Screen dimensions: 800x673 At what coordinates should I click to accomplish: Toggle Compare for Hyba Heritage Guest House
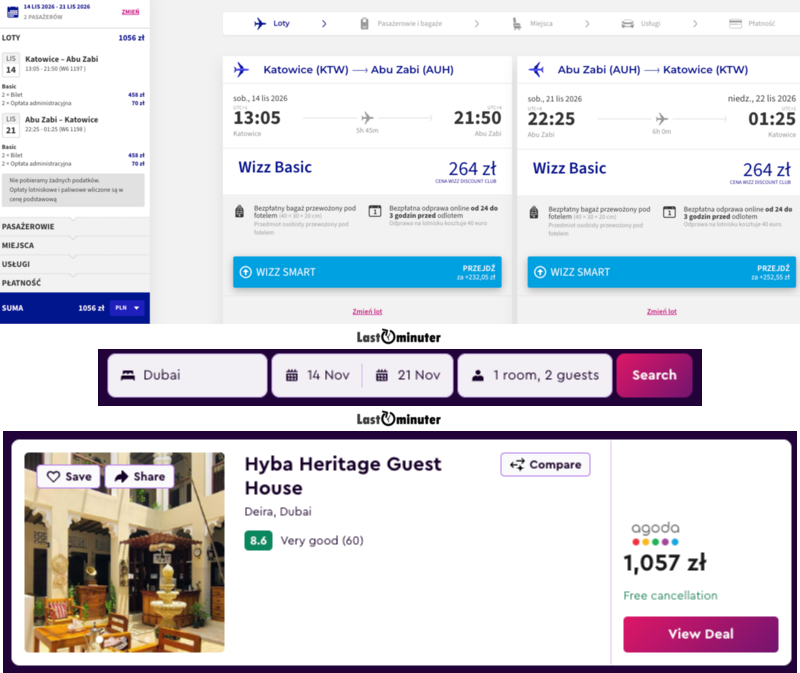pos(545,464)
